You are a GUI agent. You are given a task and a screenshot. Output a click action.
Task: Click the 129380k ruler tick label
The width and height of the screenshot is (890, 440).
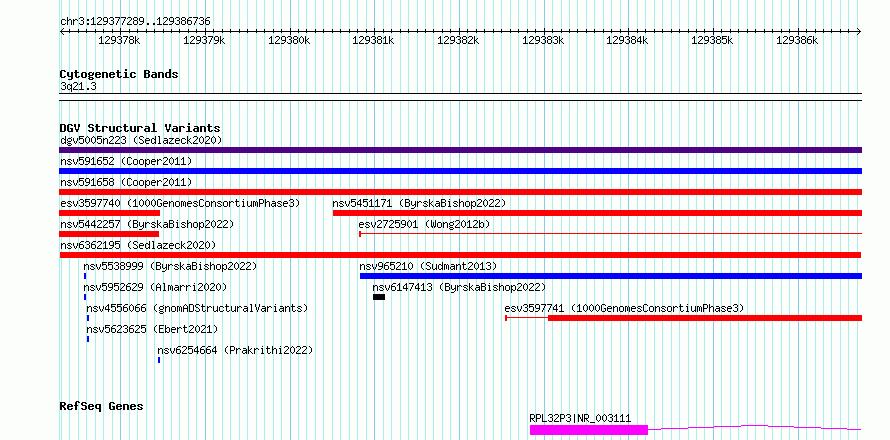tap(288, 40)
